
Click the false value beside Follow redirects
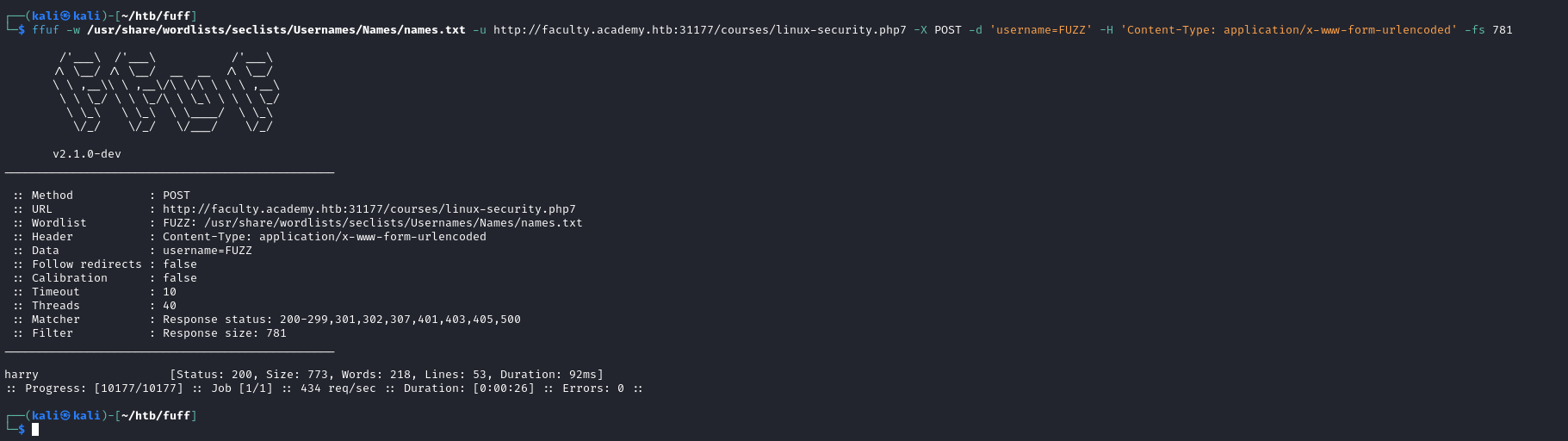[x=179, y=264]
